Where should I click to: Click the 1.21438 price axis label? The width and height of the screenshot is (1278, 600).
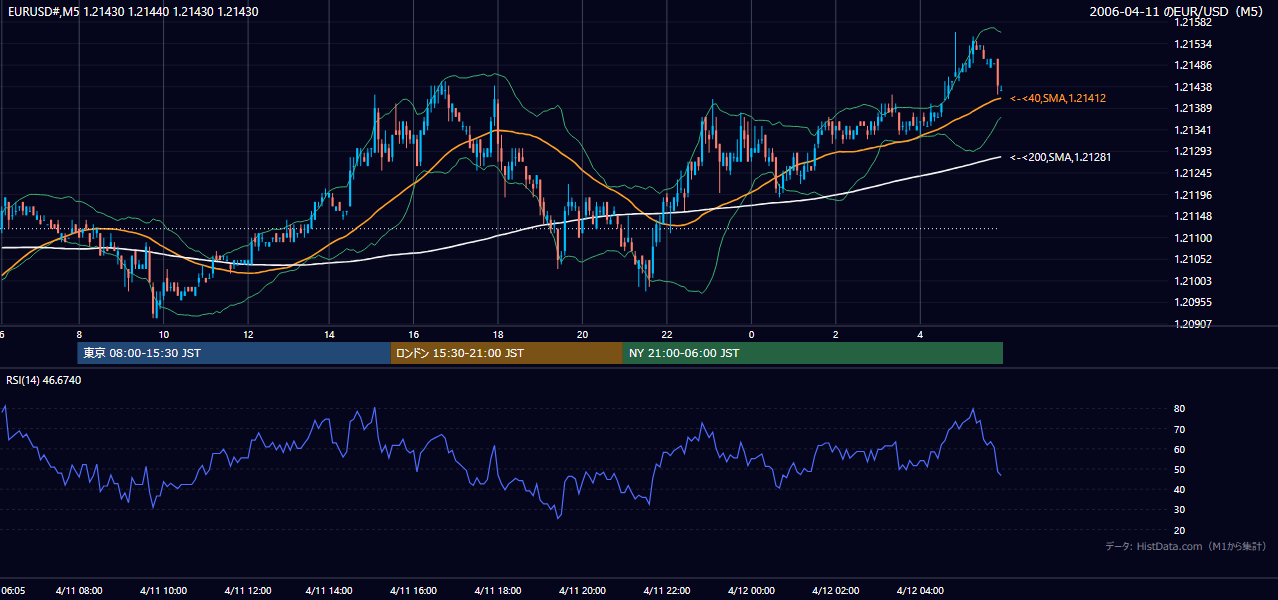[x=1193, y=87]
